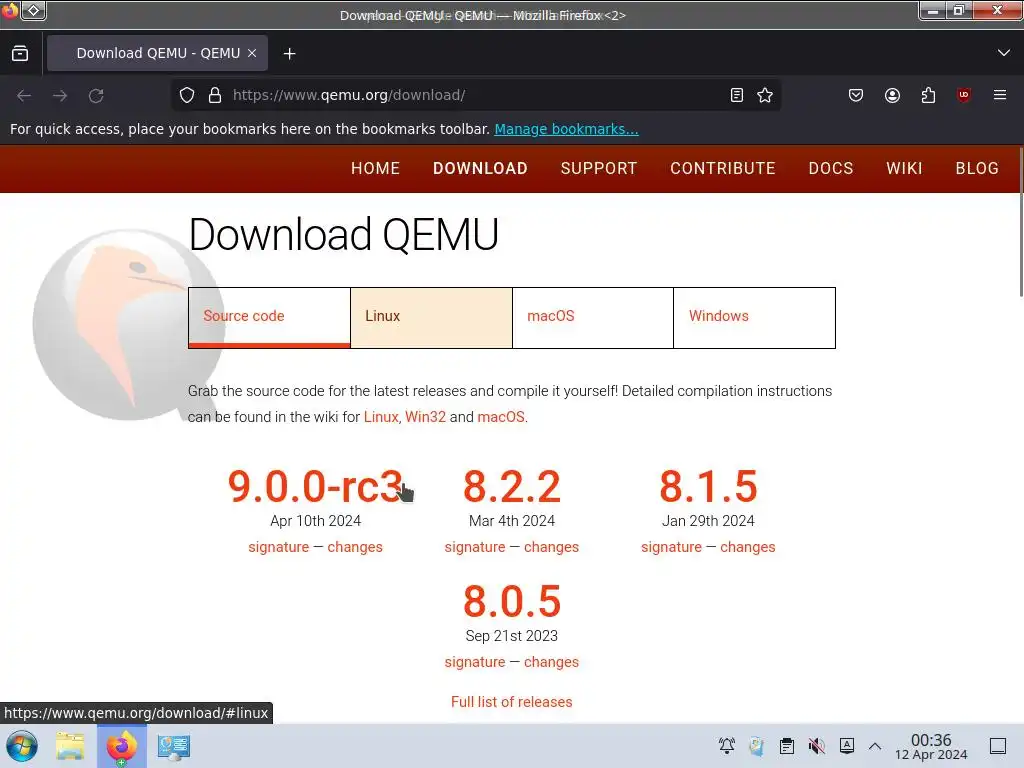Open clipboard tray icon

click(x=787, y=746)
